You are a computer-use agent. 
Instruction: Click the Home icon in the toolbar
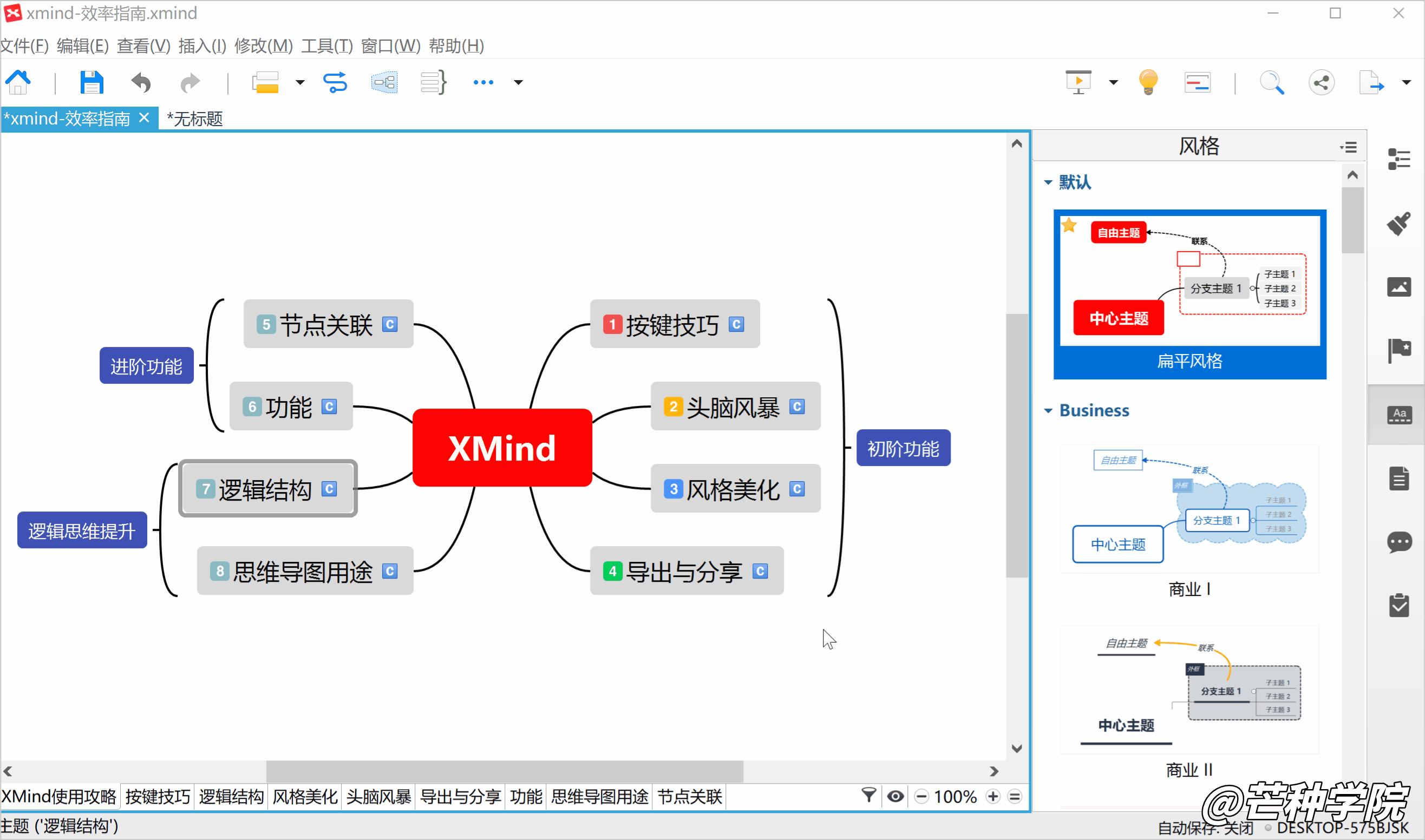coord(18,83)
